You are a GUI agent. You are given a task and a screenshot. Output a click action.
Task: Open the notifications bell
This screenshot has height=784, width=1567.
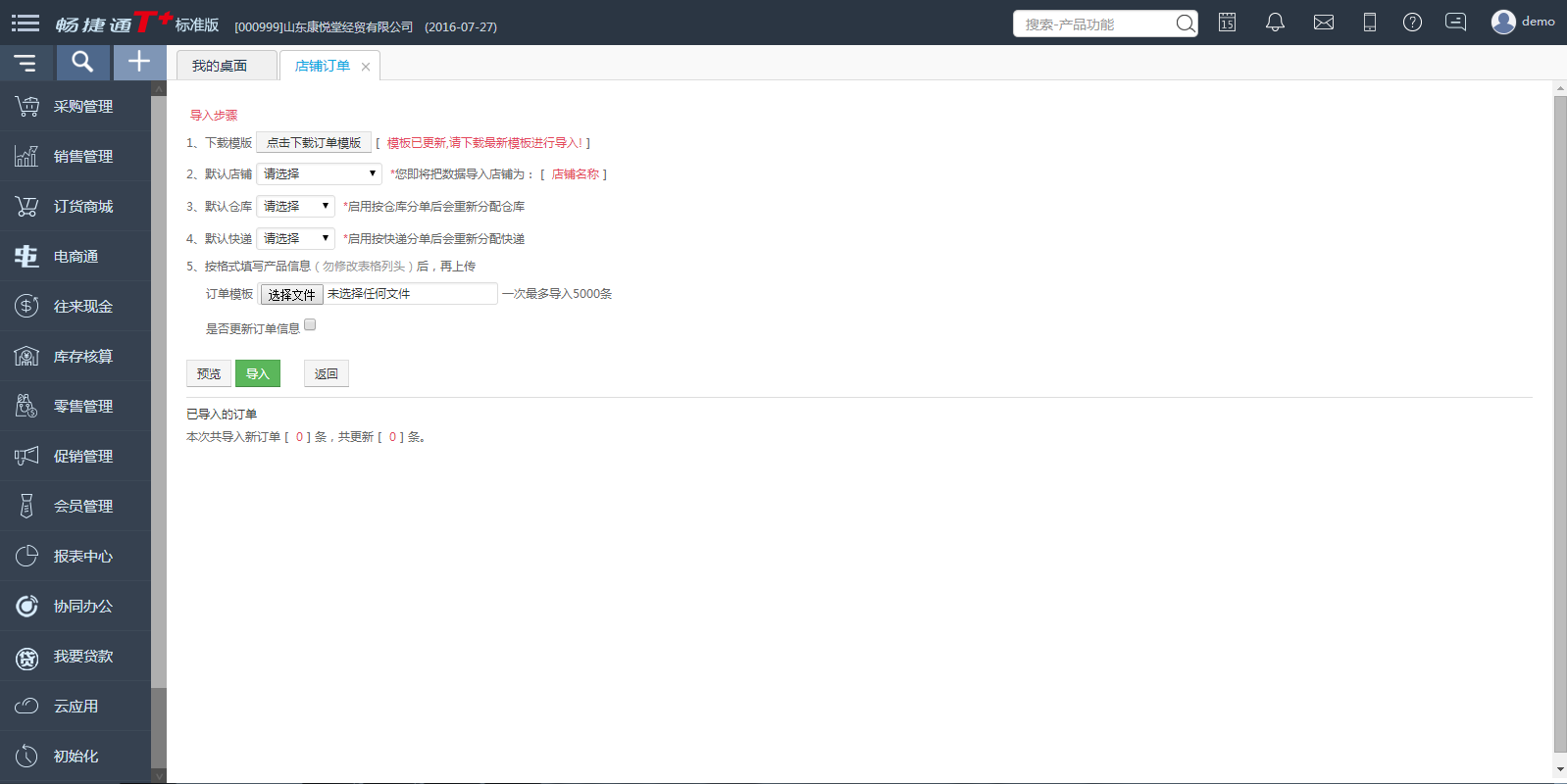pos(1275,23)
